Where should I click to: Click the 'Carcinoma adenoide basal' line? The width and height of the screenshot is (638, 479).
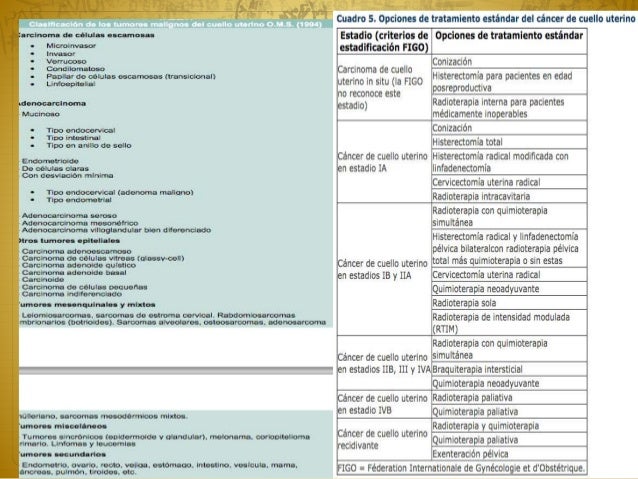pos(74,272)
